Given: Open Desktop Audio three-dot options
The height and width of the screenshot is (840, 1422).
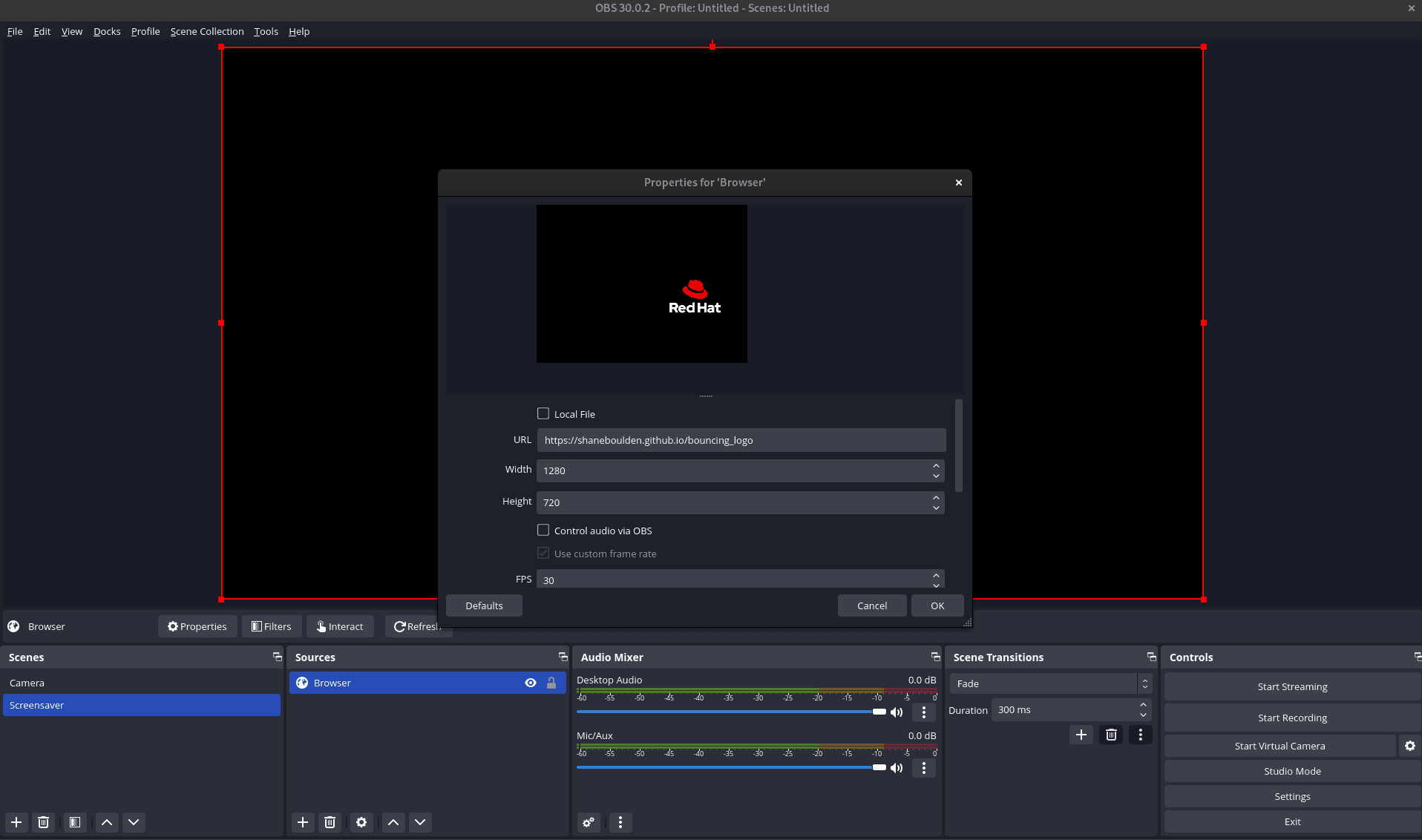Looking at the screenshot, I should point(924,712).
